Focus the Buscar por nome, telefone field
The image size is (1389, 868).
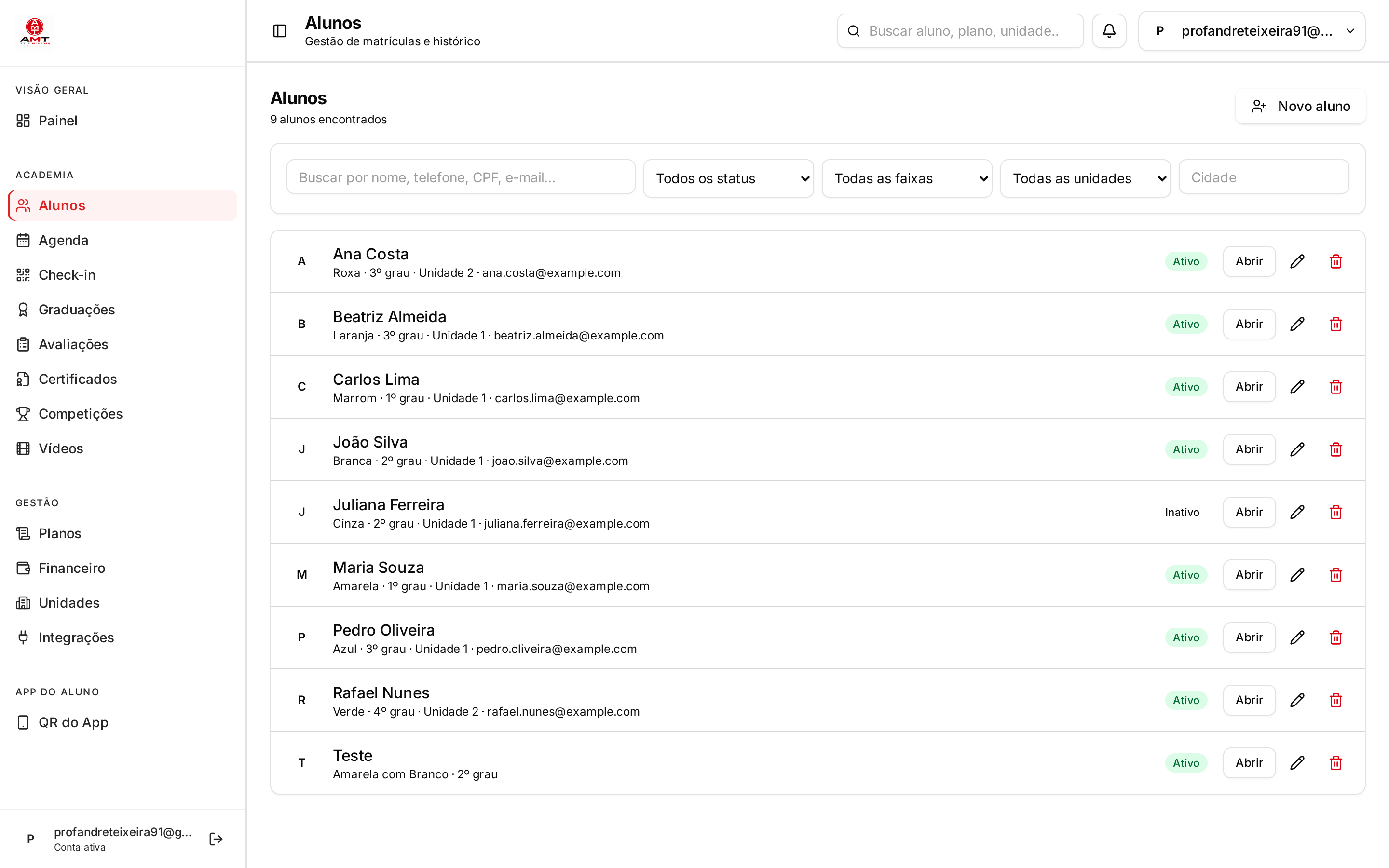coord(461,177)
